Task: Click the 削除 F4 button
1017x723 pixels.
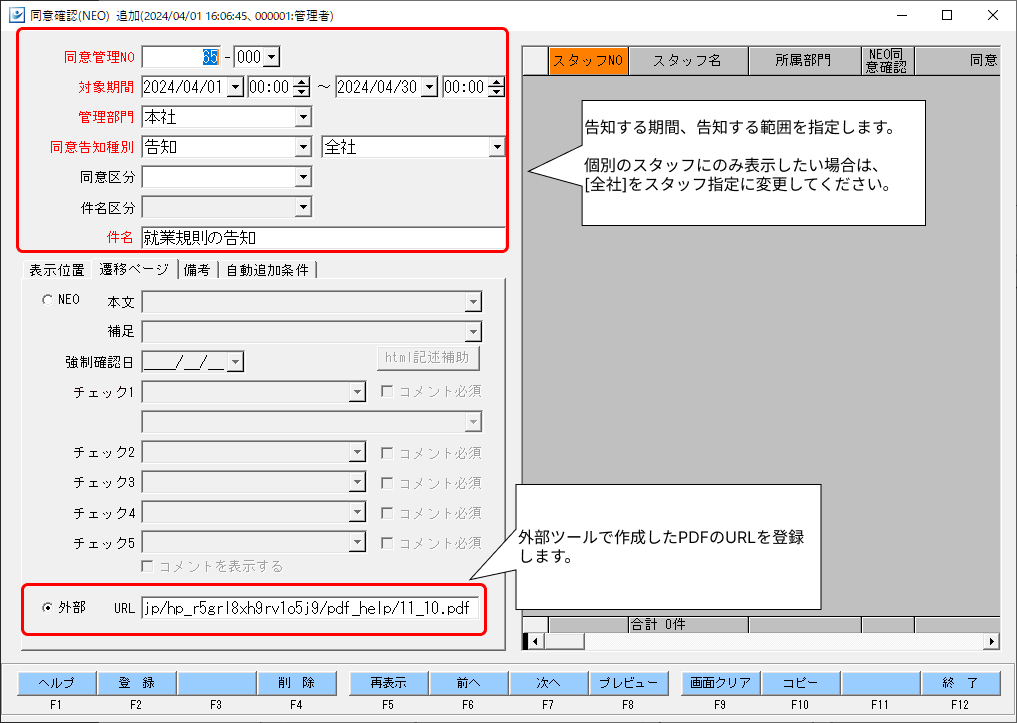Action: click(x=296, y=683)
